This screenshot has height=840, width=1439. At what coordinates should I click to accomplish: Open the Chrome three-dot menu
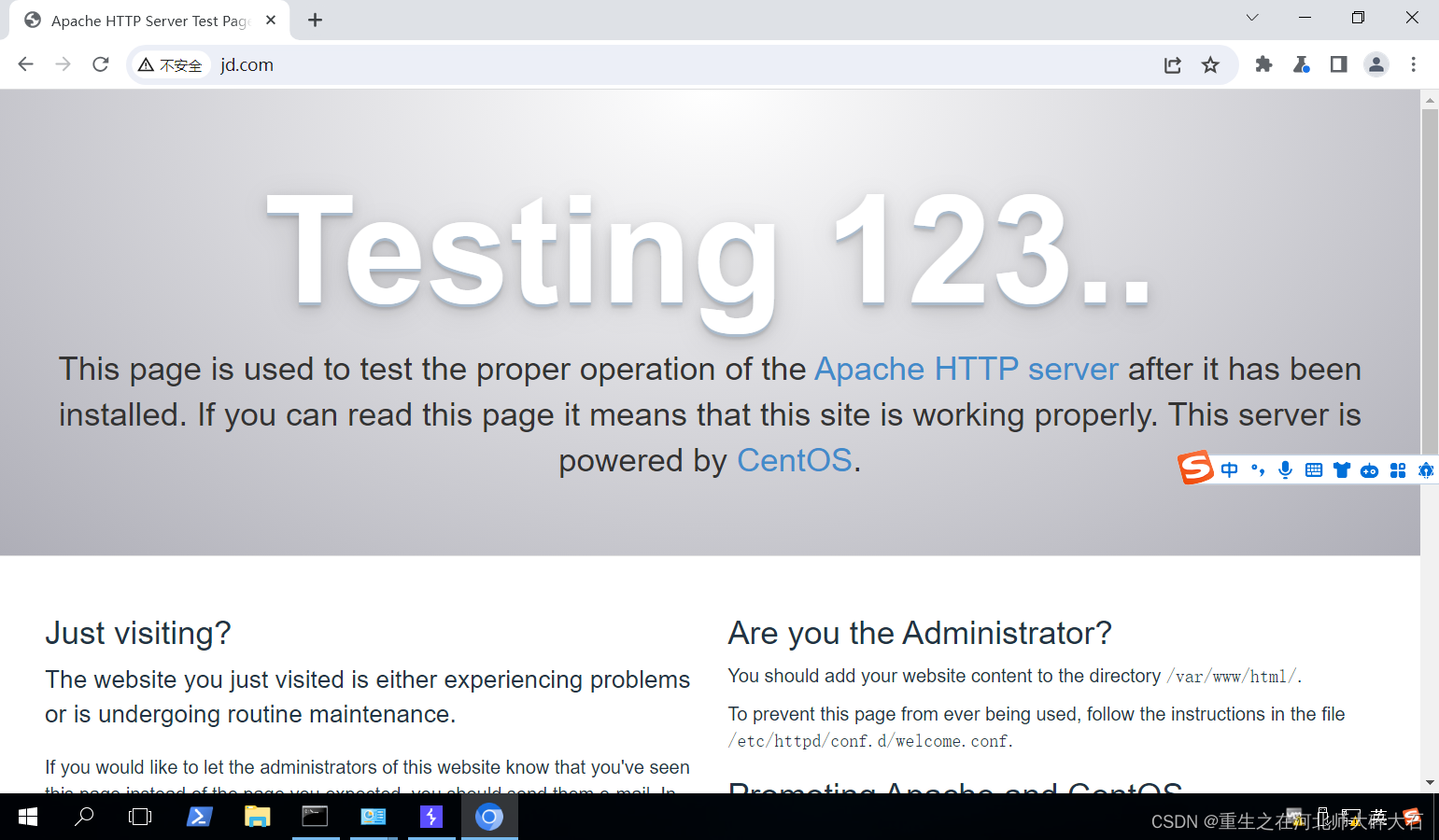tap(1414, 64)
